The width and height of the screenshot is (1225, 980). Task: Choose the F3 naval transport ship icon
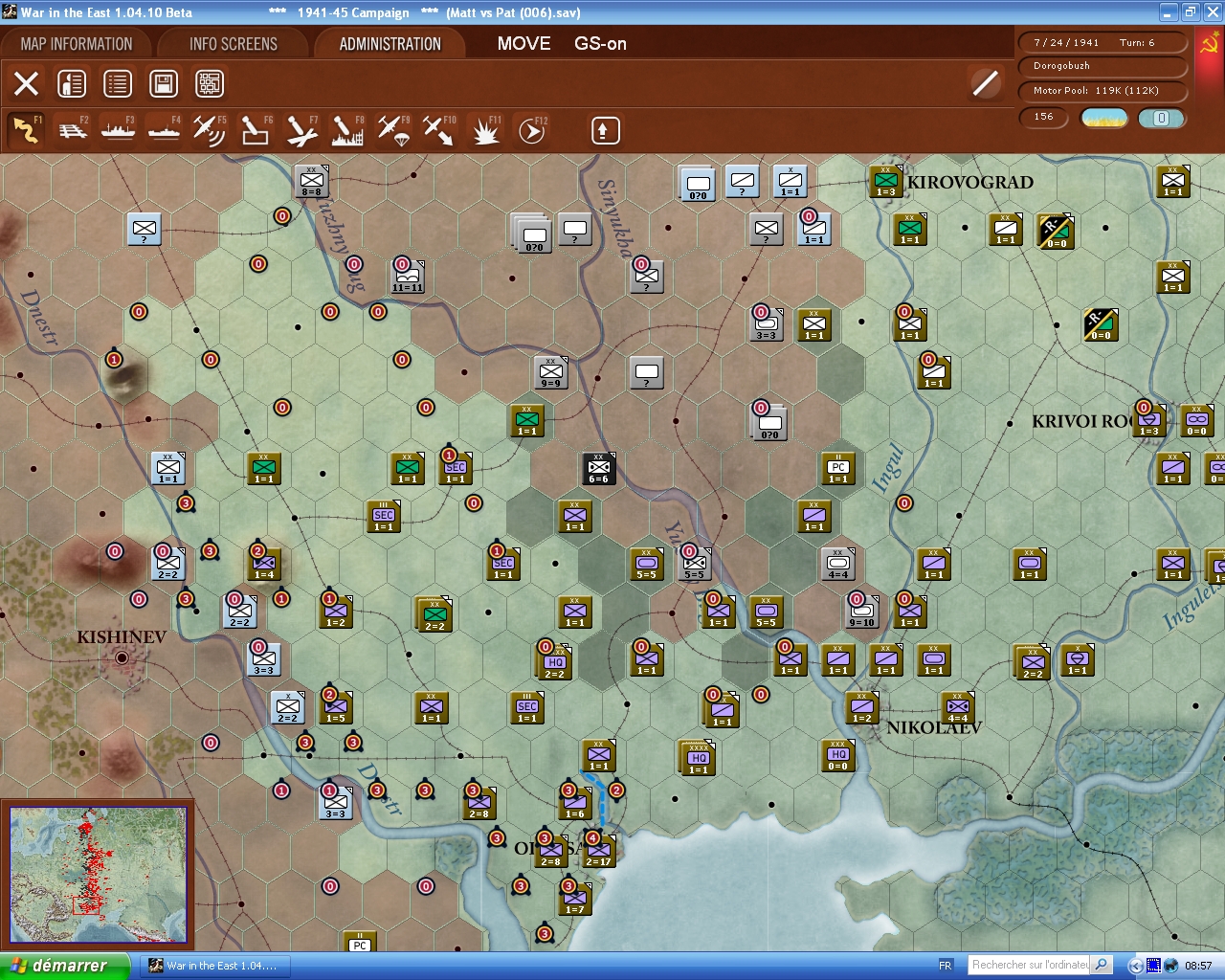tap(119, 130)
